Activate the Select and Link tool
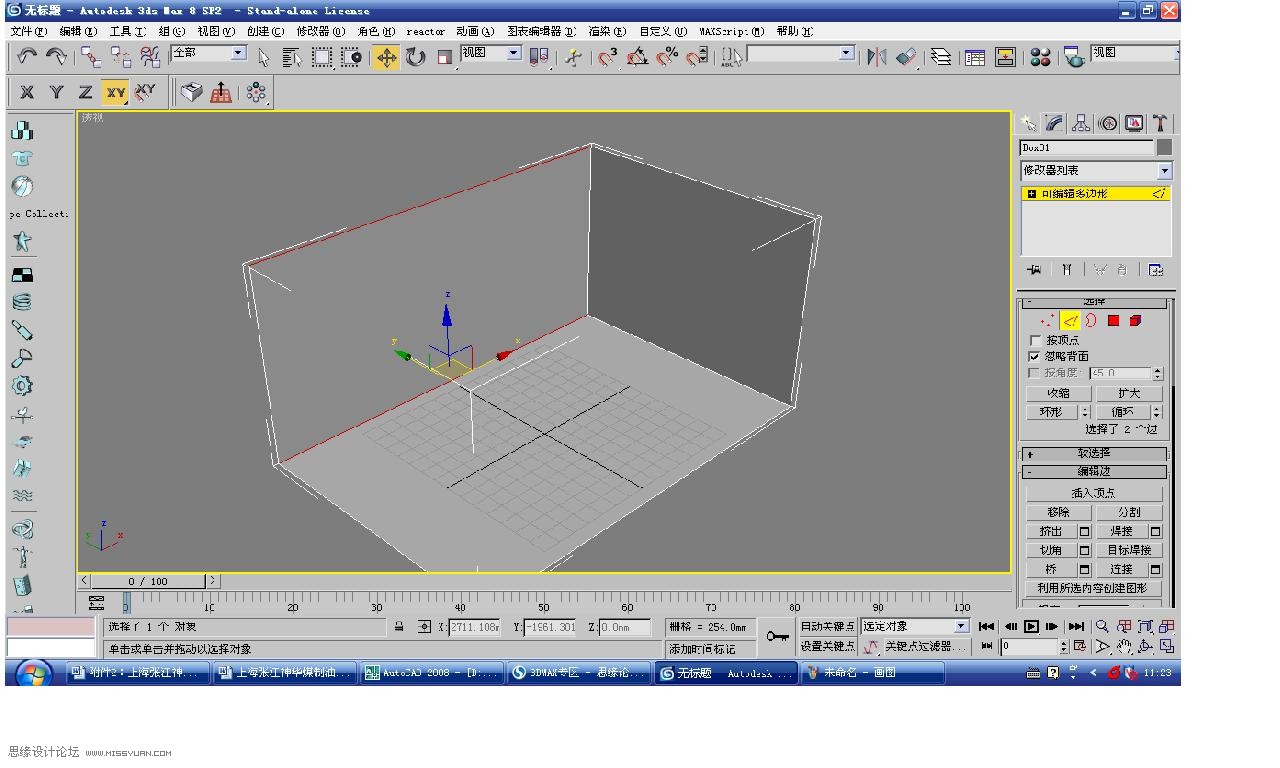 coord(91,57)
